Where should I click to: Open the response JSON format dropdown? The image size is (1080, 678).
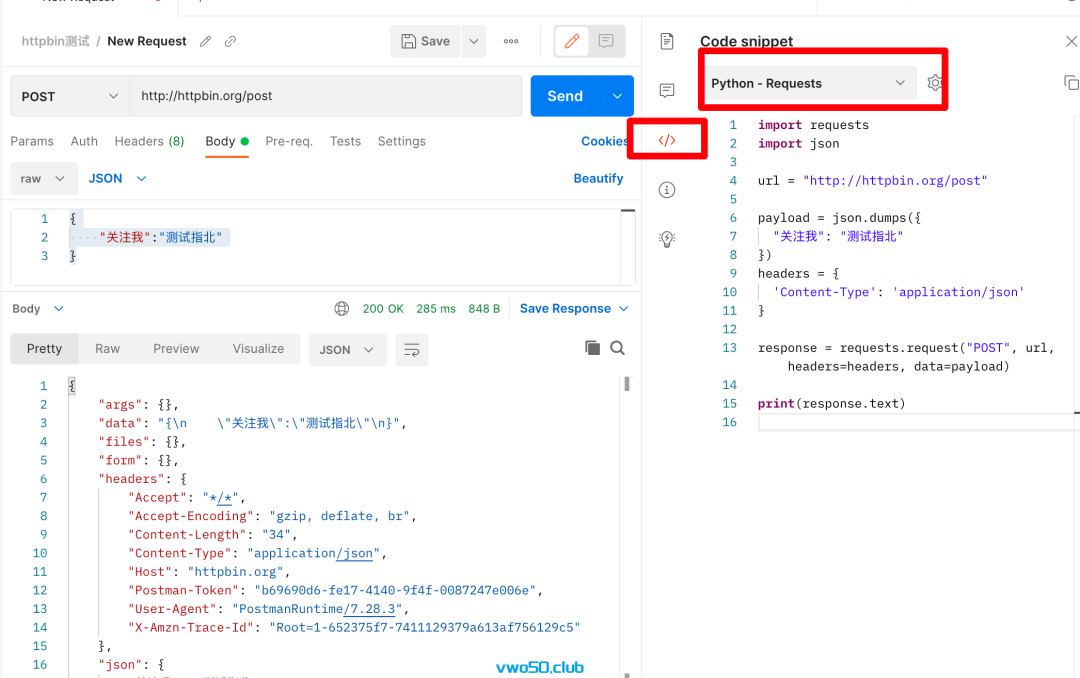click(x=347, y=350)
